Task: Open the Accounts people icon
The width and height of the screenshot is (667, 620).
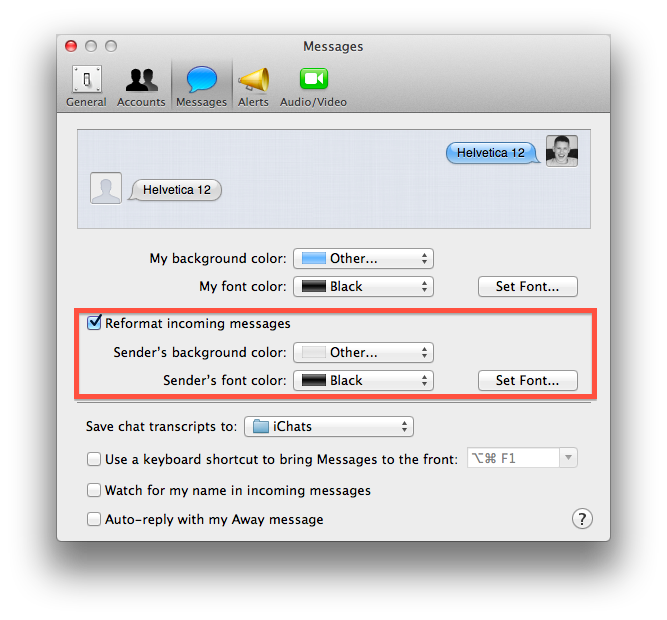Action: pyautogui.click(x=142, y=80)
